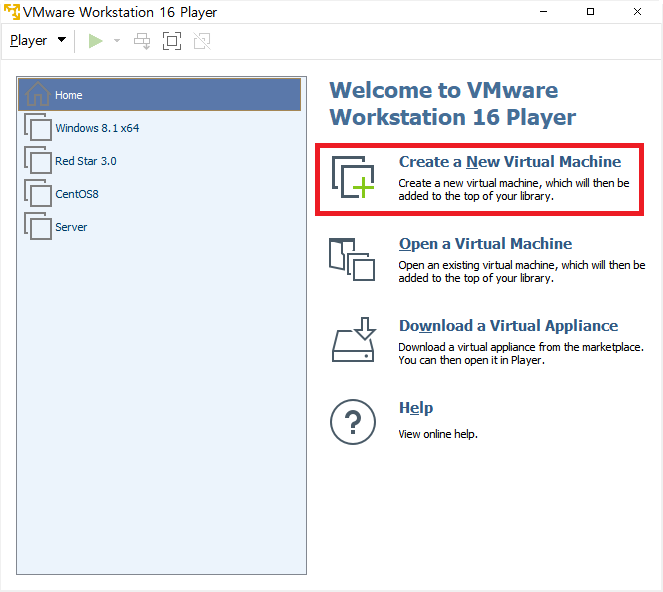663x592 pixels.
Task: Close the VMware Player window
Action: pos(637,12)
